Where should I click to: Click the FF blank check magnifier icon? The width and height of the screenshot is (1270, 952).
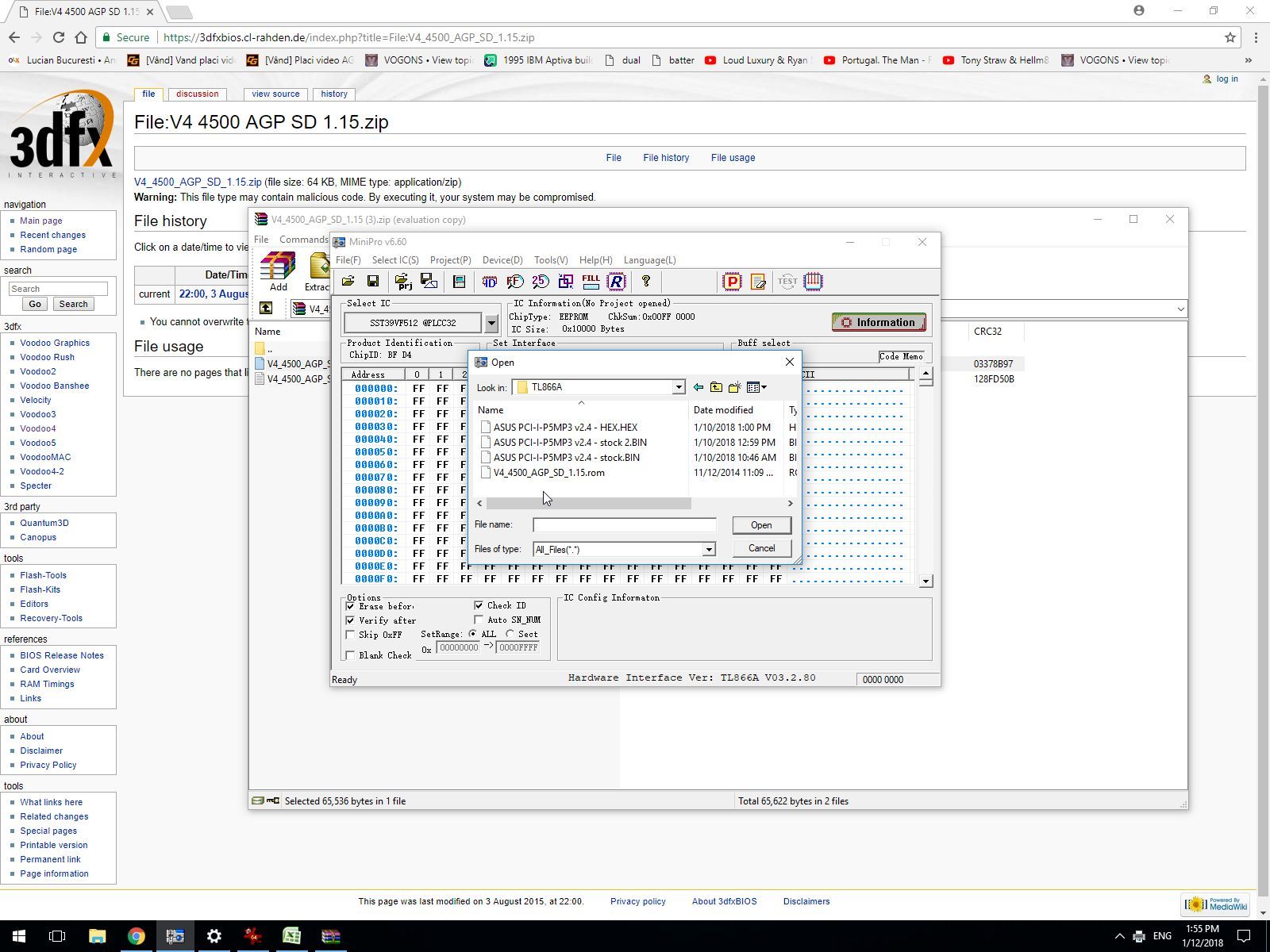pos(515,282)
